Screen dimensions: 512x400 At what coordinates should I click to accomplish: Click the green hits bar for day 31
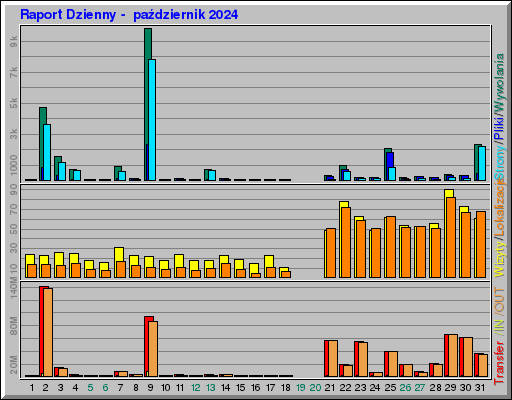coord(476,162)
